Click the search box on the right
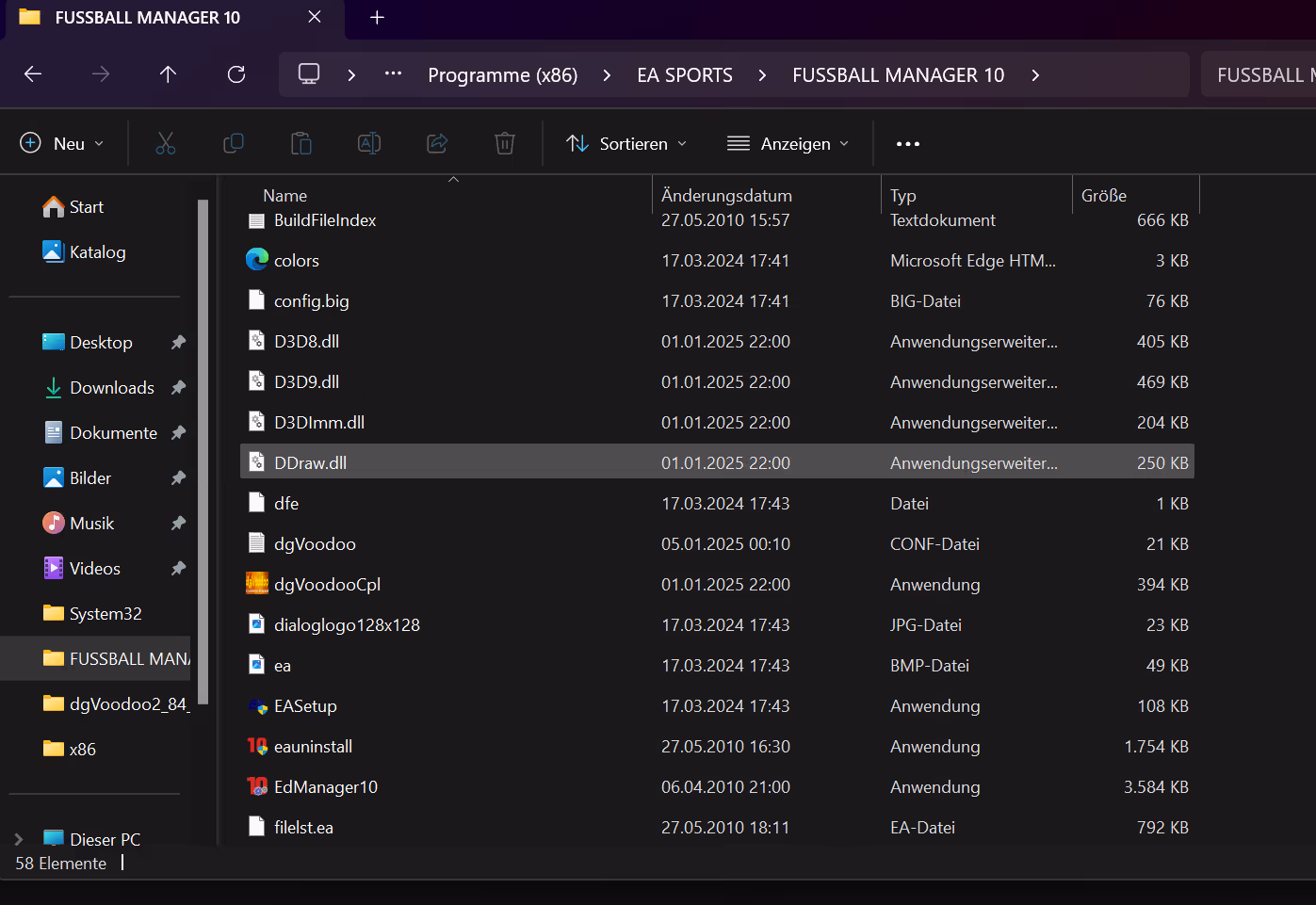 (1259, 74)
